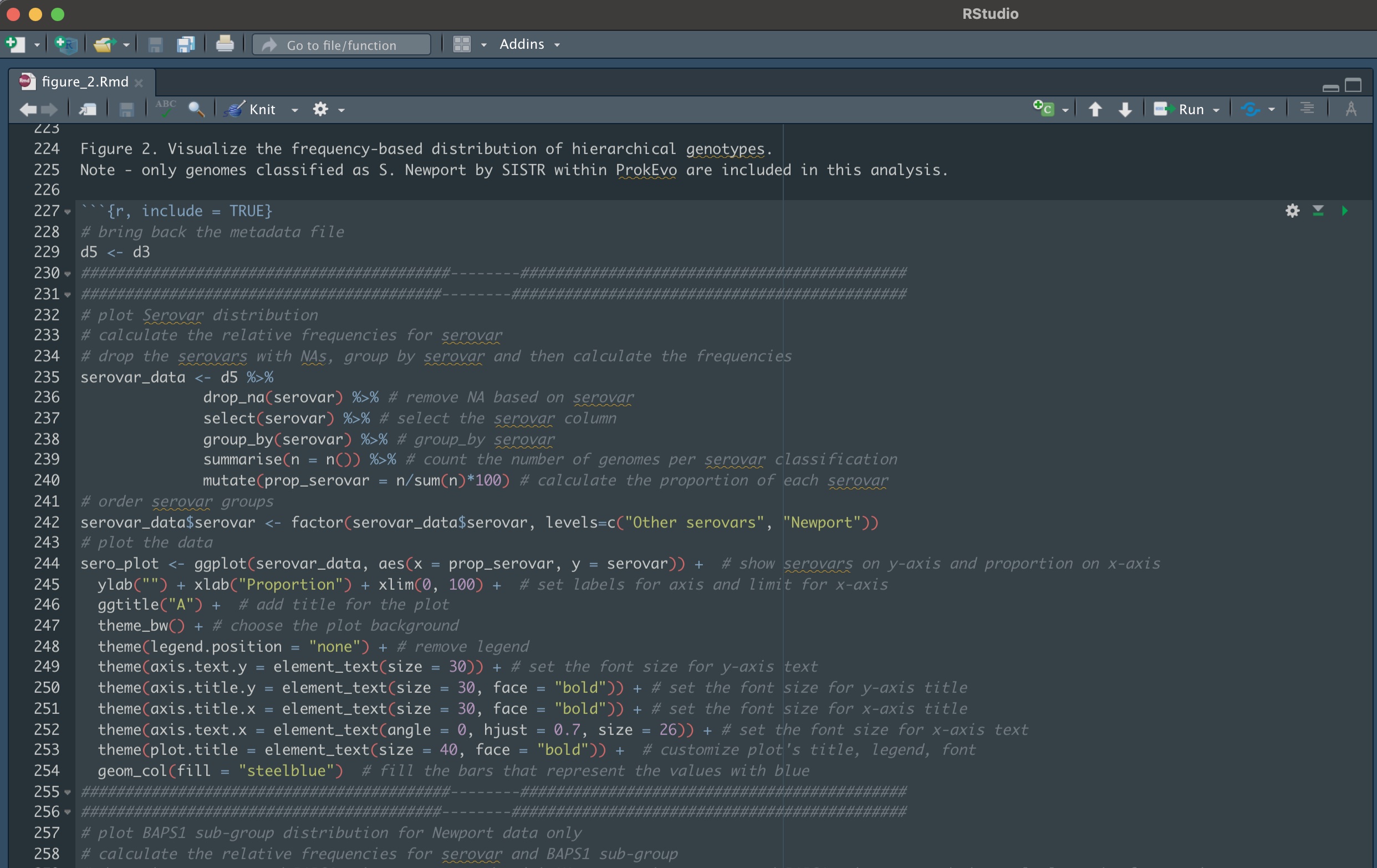1377x868 pixels.
Task: Click the Find/Replace magnifier icon
Action: coord(196,109)
